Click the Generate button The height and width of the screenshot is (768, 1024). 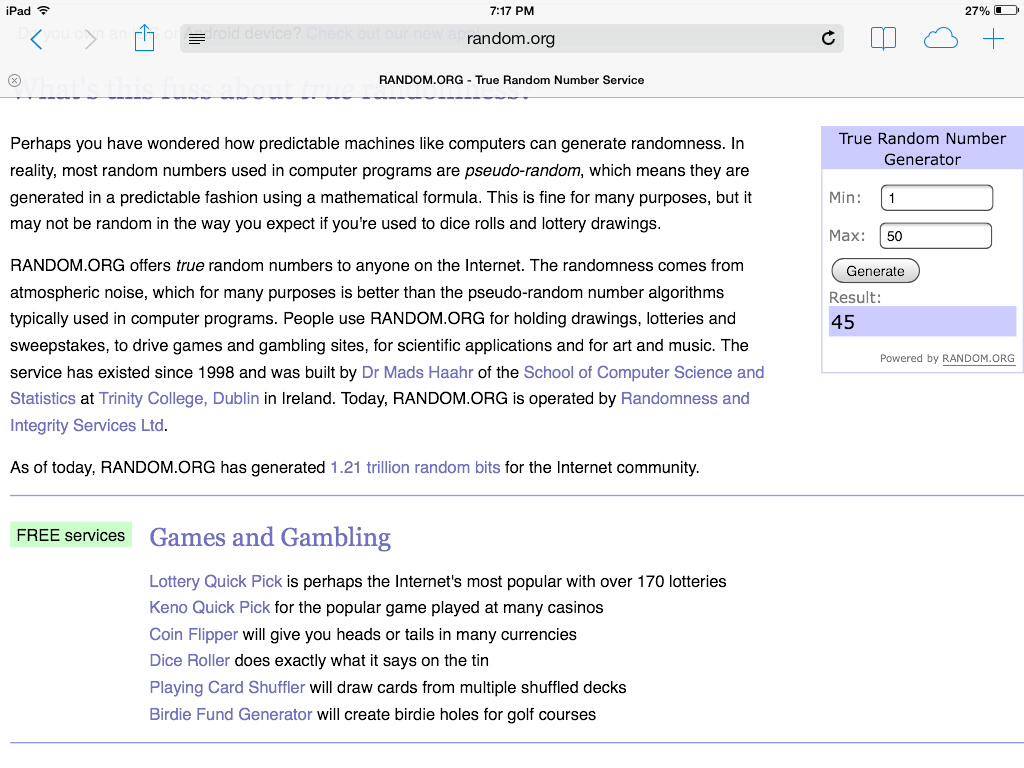[875, 271]
